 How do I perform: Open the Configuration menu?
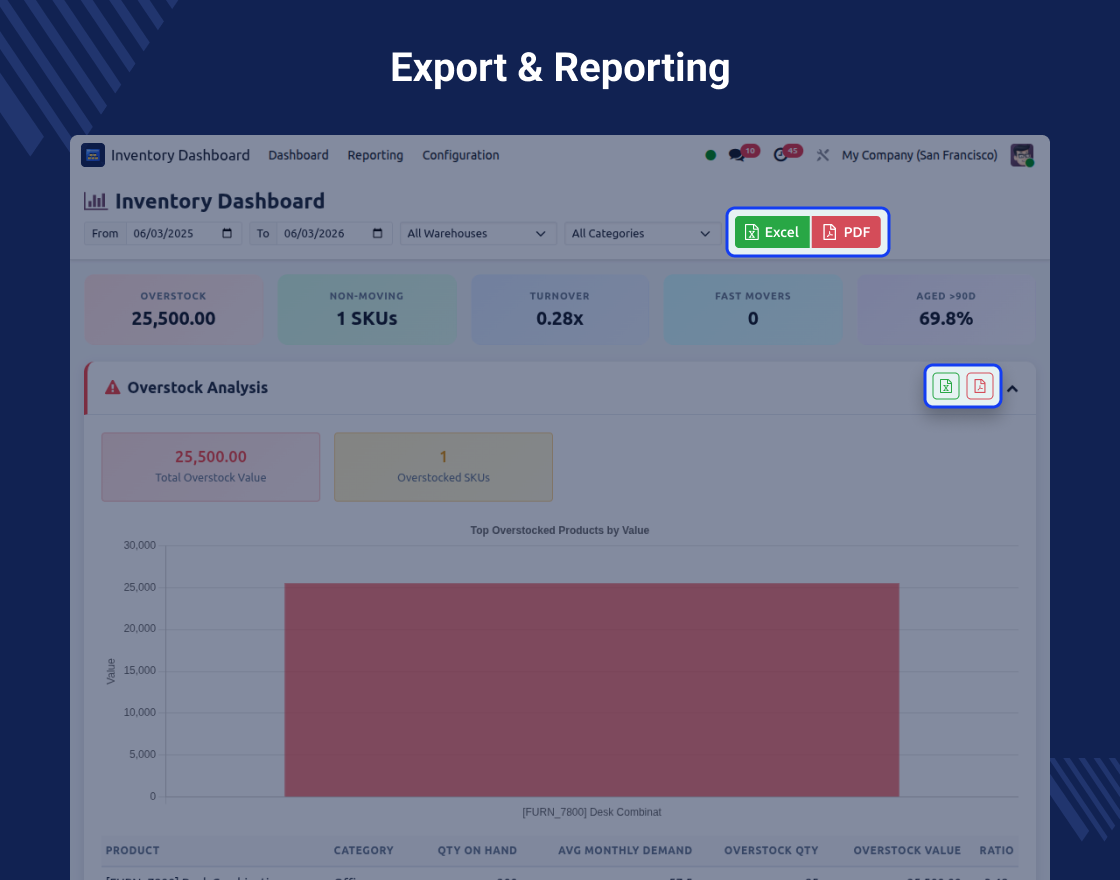point(461,155)
